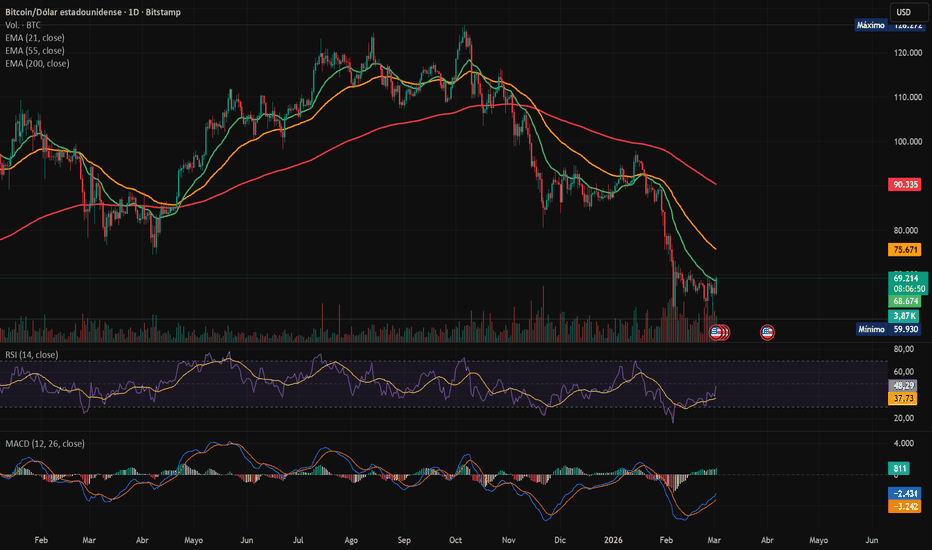Select the EMA (200, close) indicator legend
The width and height of the screenshot is (932, 550).
tap(37, 64)
